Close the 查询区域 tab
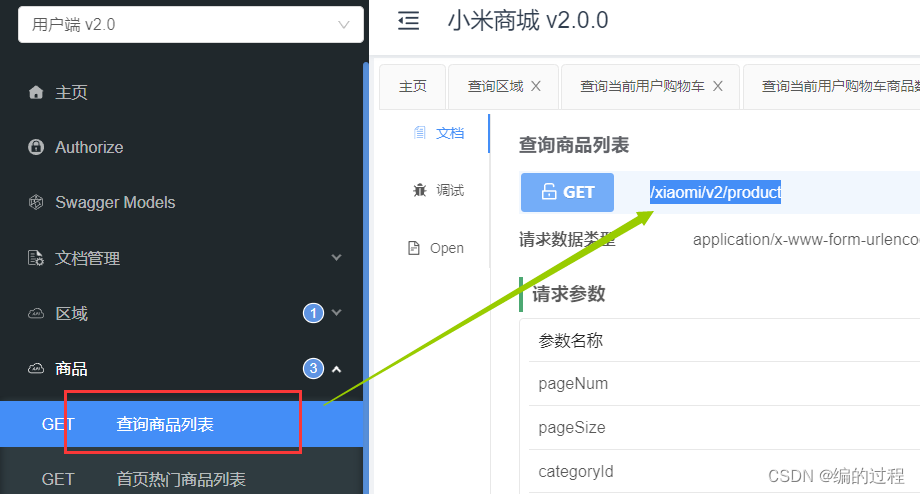This screenshot has height=494, width=920. [x=536, y=86]
